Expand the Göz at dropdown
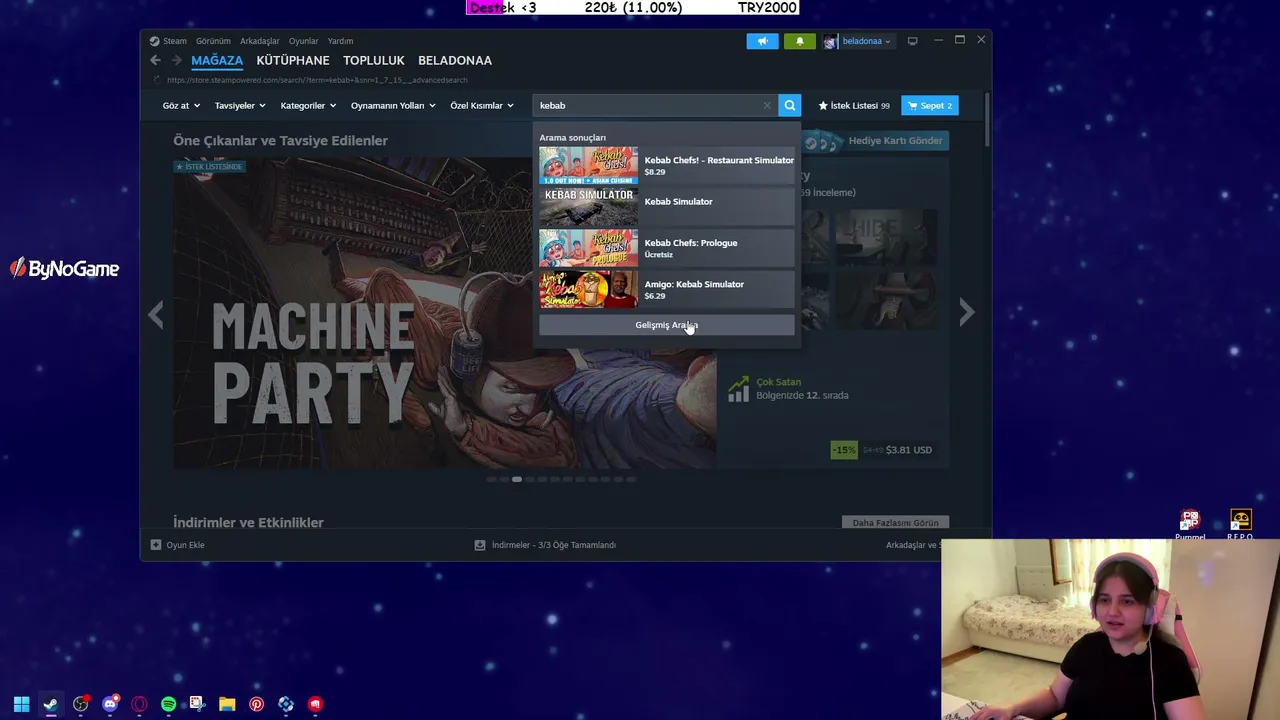Image resolution: width=1280 pixels, height=720 pixels. (x=181, y=105)
